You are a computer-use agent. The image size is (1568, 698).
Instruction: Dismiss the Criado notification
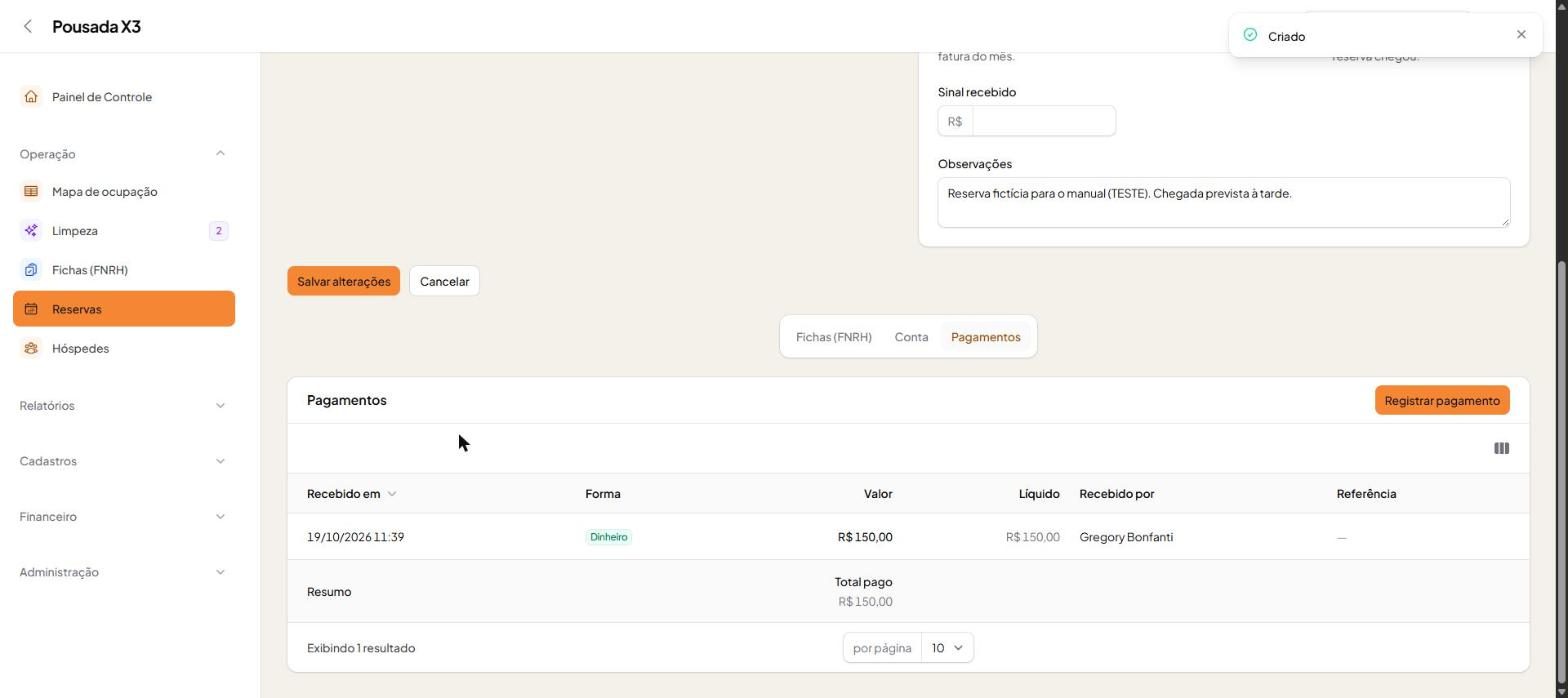1521,35
